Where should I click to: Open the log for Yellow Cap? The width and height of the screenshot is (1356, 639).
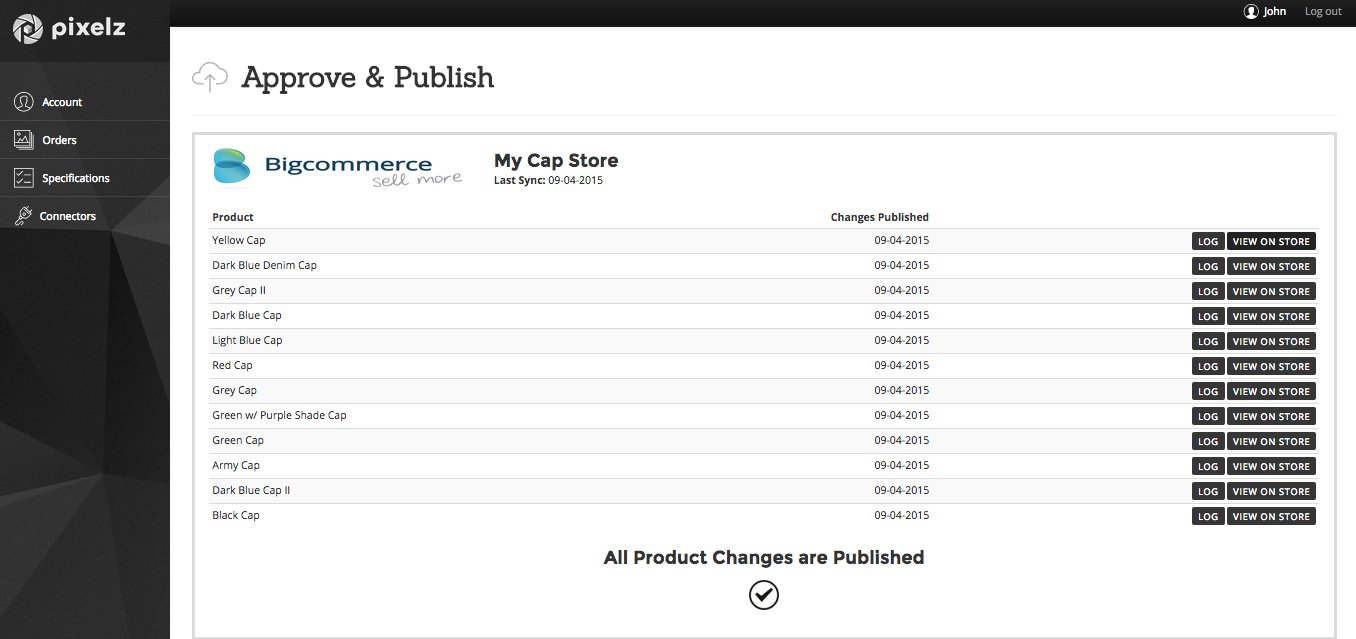pos(1208,241)
